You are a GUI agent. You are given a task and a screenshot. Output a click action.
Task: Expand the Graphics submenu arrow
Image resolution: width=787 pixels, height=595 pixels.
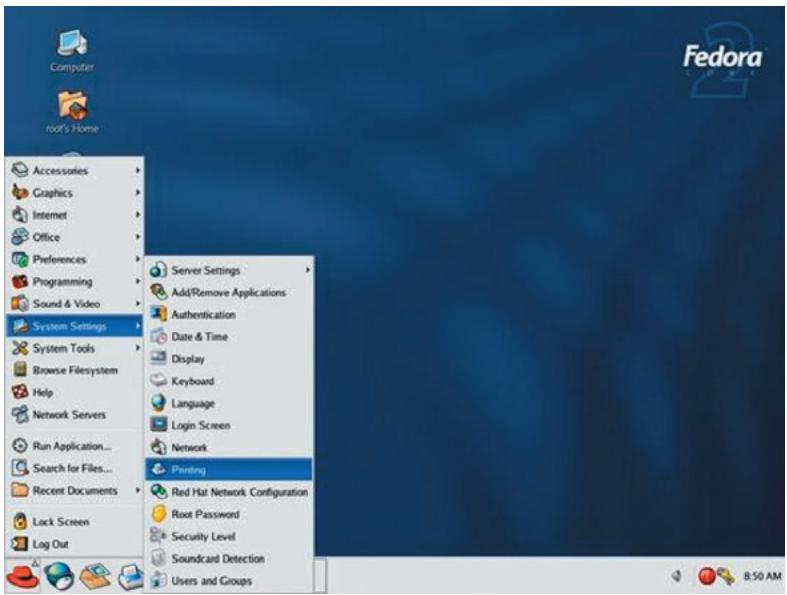137,192
